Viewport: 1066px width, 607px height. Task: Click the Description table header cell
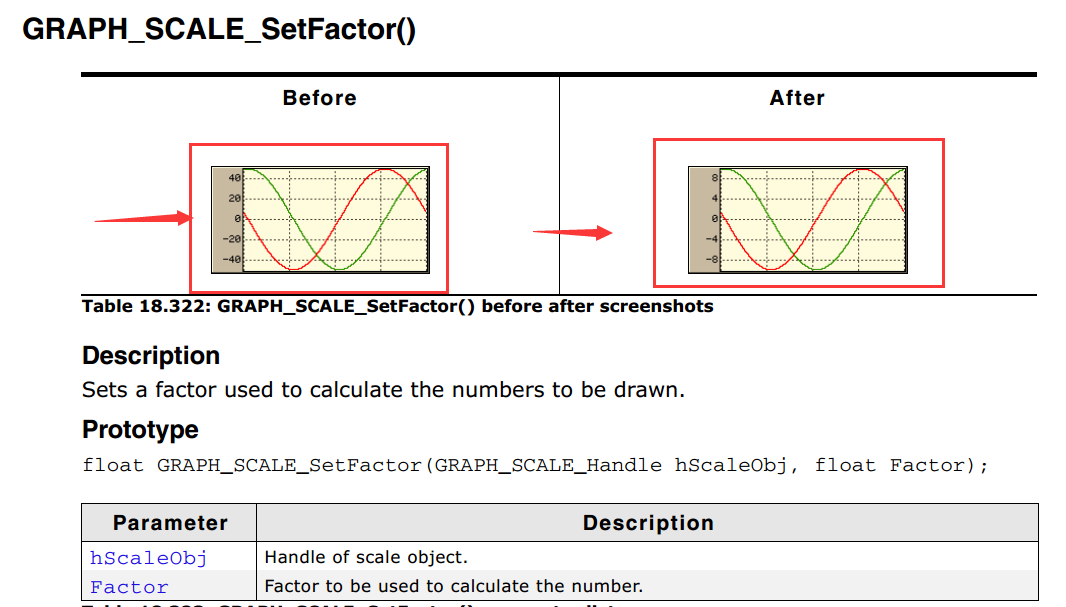[648, 523]
